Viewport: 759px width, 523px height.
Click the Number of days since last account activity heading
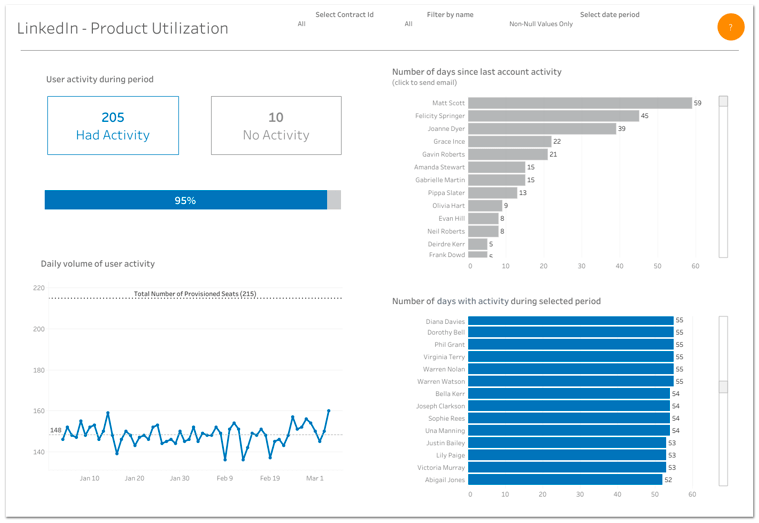pyautogui.click(x=477, y=72)
